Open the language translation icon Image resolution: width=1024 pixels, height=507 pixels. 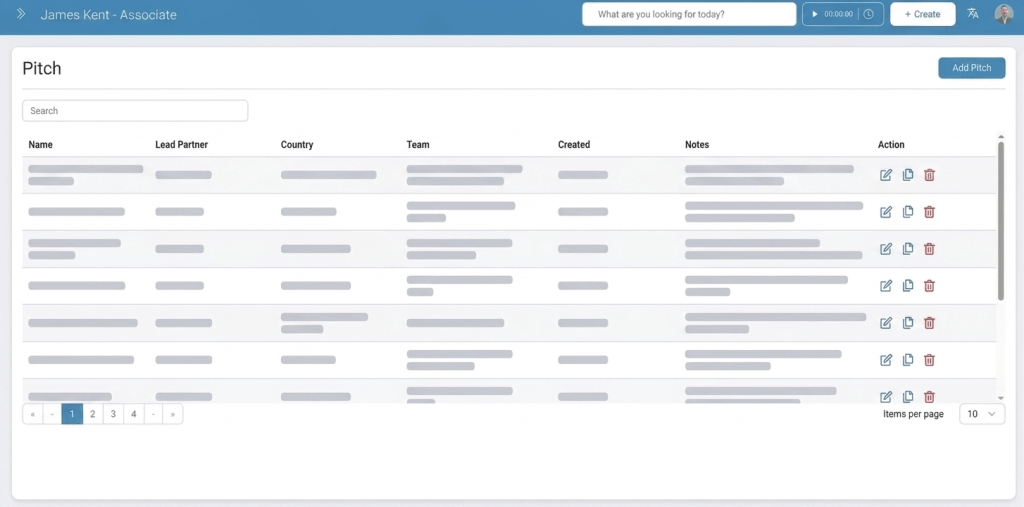tap(973, 14)
